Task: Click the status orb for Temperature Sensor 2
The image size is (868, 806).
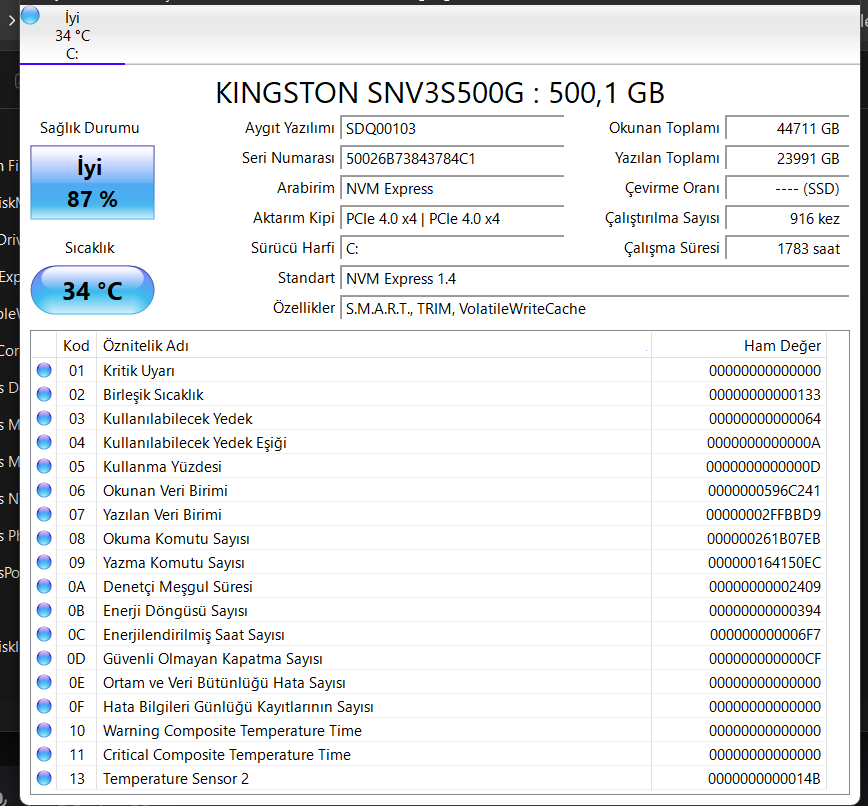Action: [44, 778]
